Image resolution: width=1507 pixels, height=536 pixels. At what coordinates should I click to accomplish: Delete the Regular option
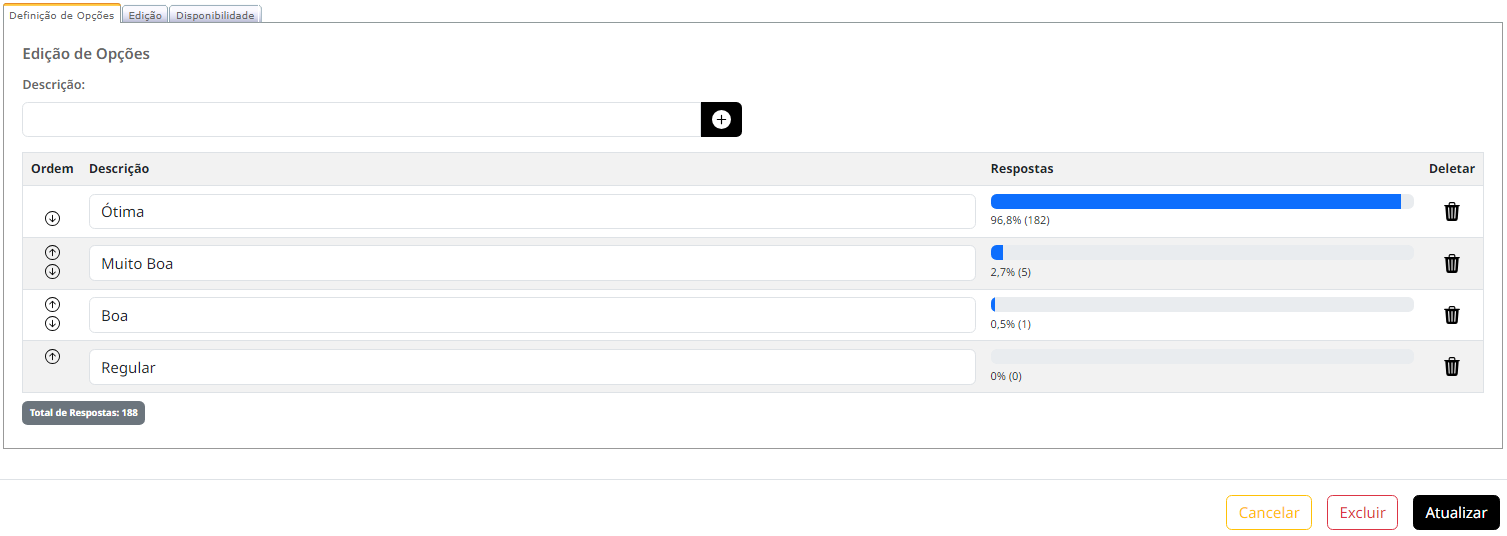[x=1452, y=367]
